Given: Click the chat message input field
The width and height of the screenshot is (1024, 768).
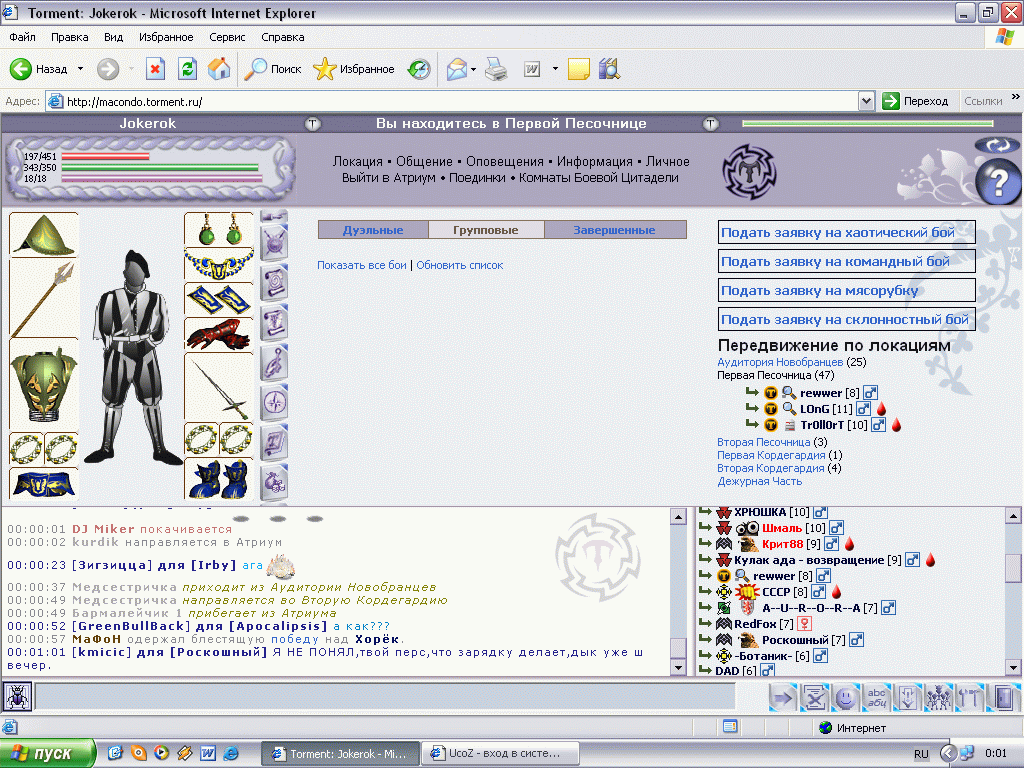Looking at the screenshot, I should point(384,697).
